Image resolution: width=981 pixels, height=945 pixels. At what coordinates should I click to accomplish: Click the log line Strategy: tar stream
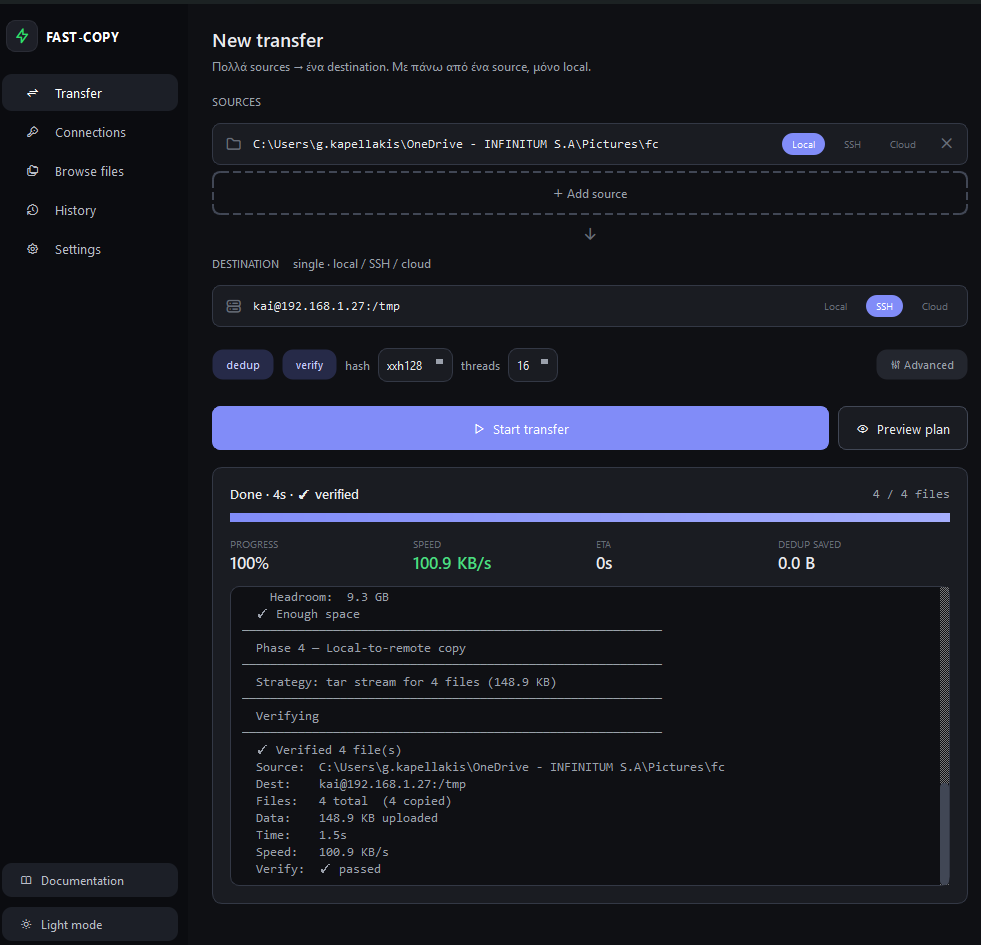(x=405, y=682)
